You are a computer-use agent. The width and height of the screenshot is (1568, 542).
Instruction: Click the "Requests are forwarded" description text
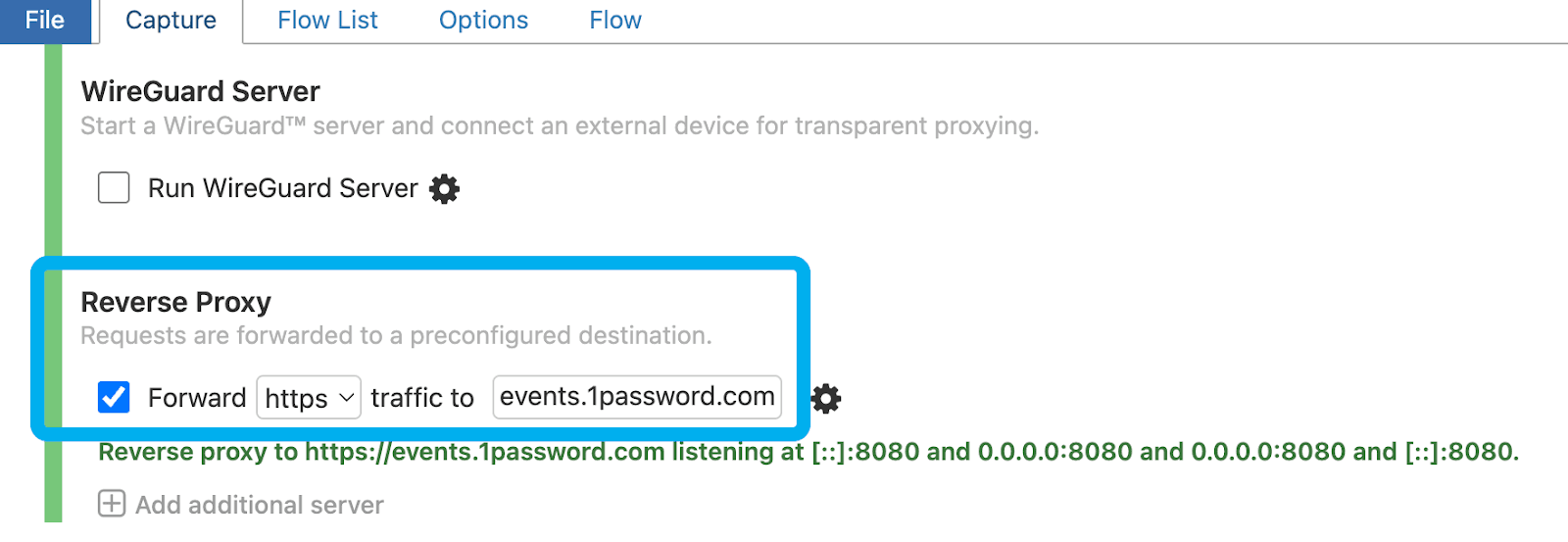[x=396, y=336]
